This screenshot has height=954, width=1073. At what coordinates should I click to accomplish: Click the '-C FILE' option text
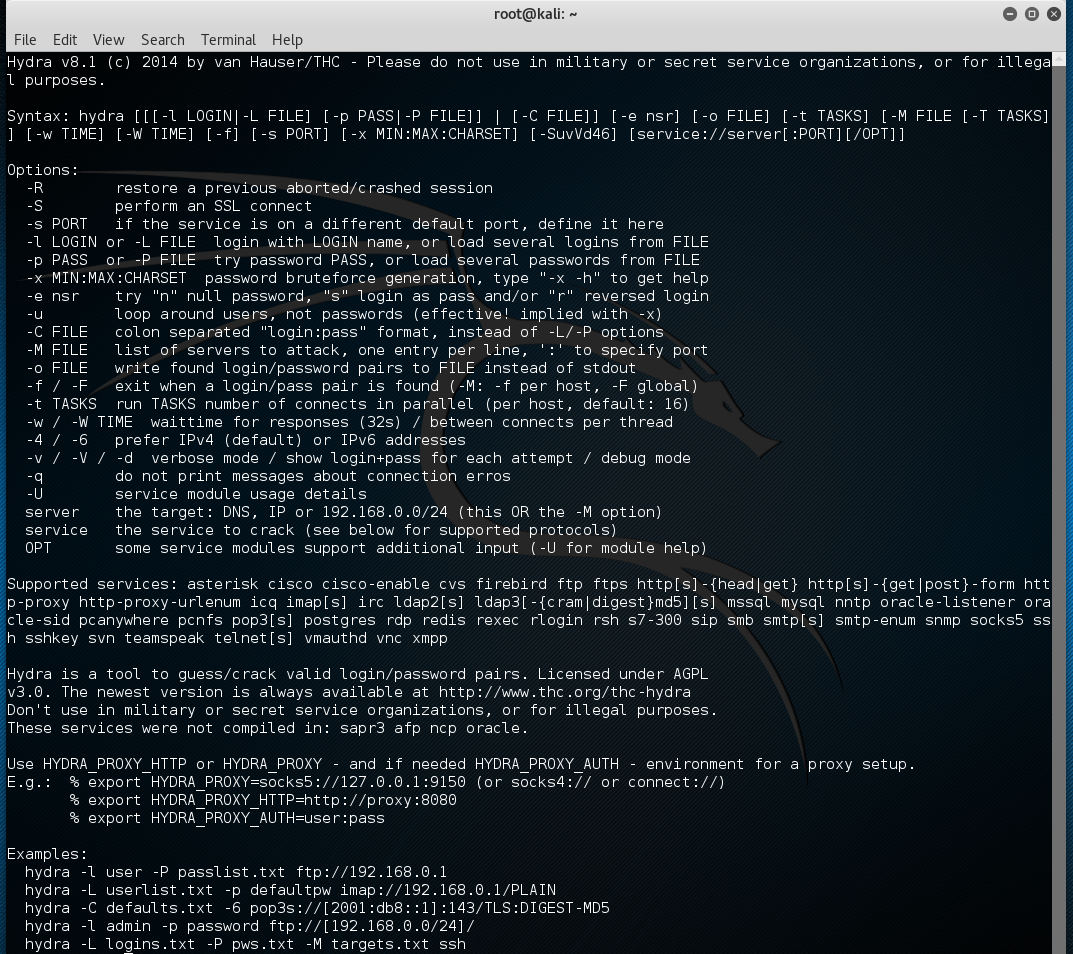pos(57,332)
